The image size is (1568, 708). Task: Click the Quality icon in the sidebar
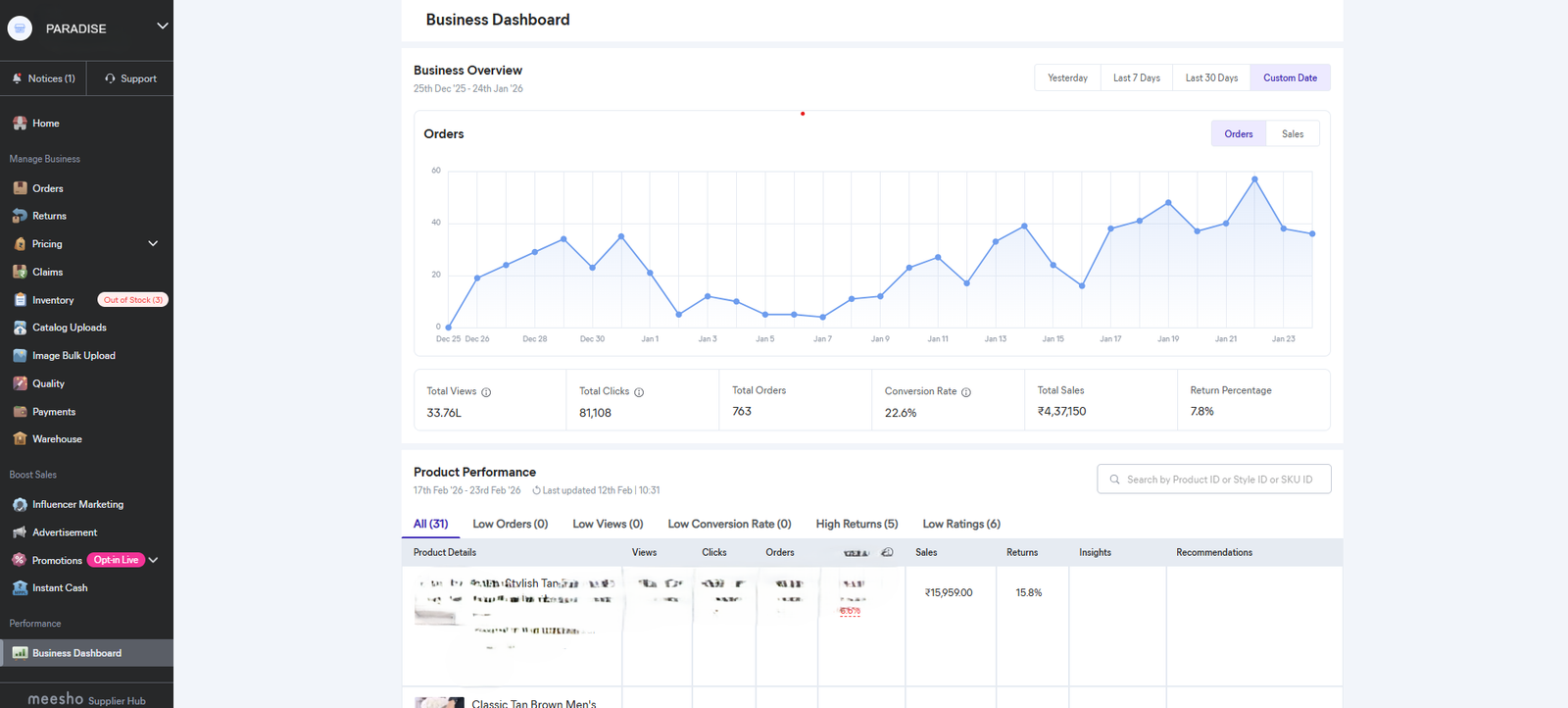tap(20, 383)
